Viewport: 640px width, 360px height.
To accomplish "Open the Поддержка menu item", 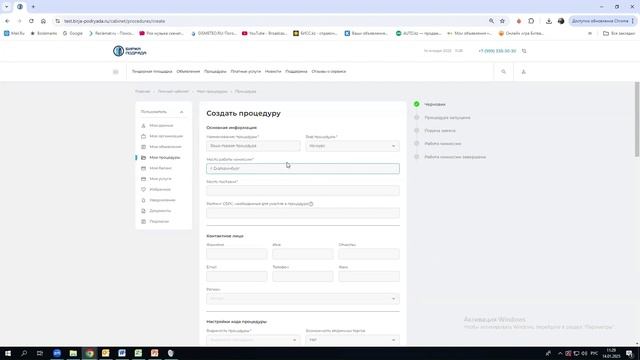I will (296, 71).
